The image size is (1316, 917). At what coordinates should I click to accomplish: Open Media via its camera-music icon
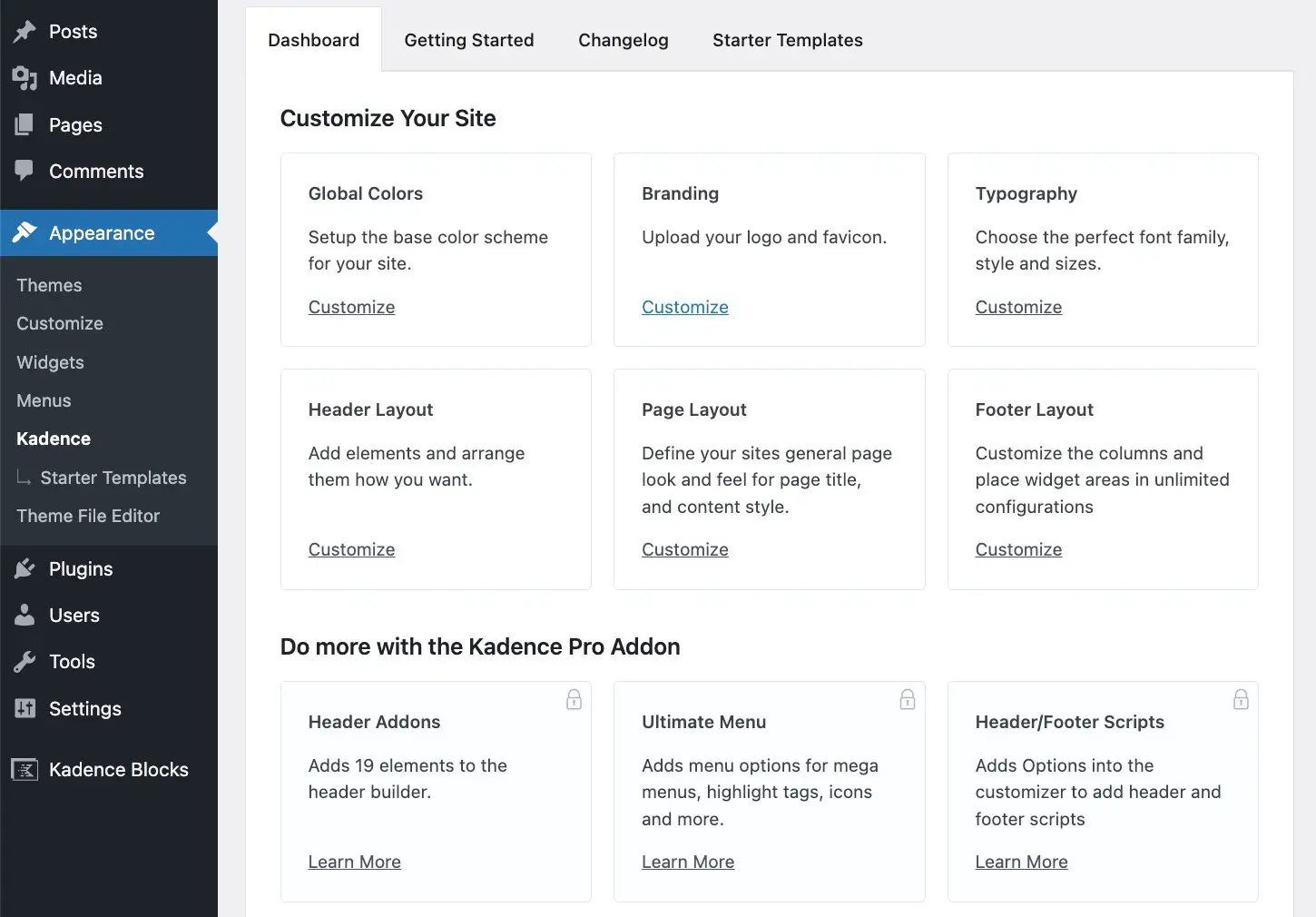[x=25, y=78]
